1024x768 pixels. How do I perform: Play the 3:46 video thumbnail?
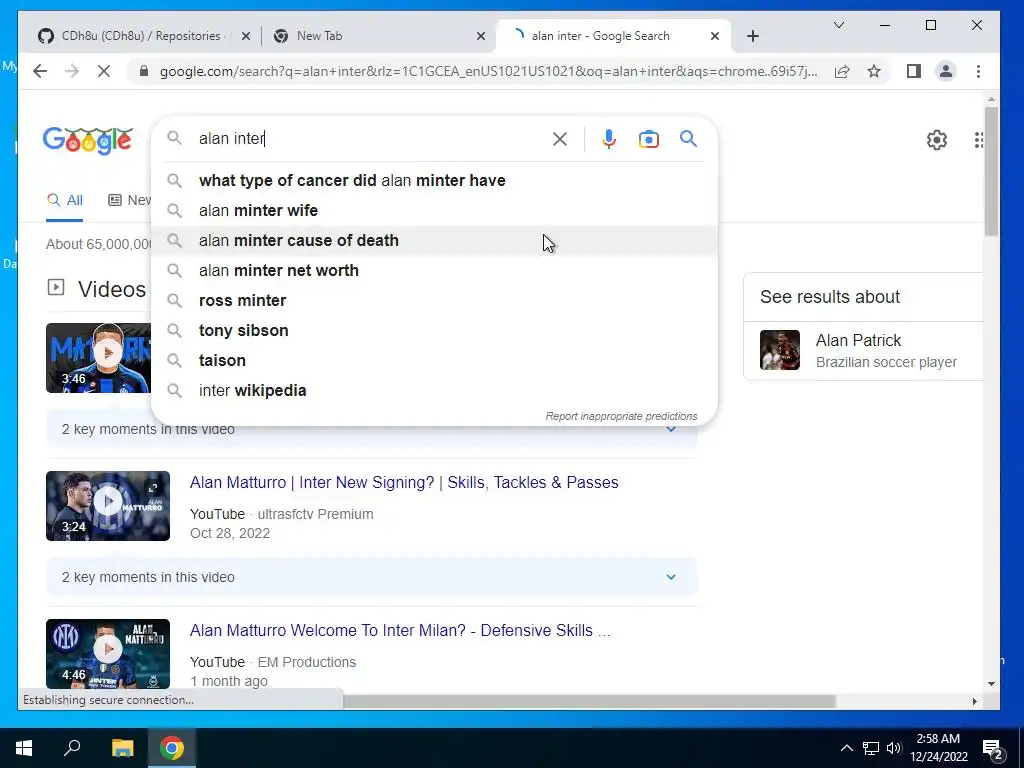tap(98, 358)
